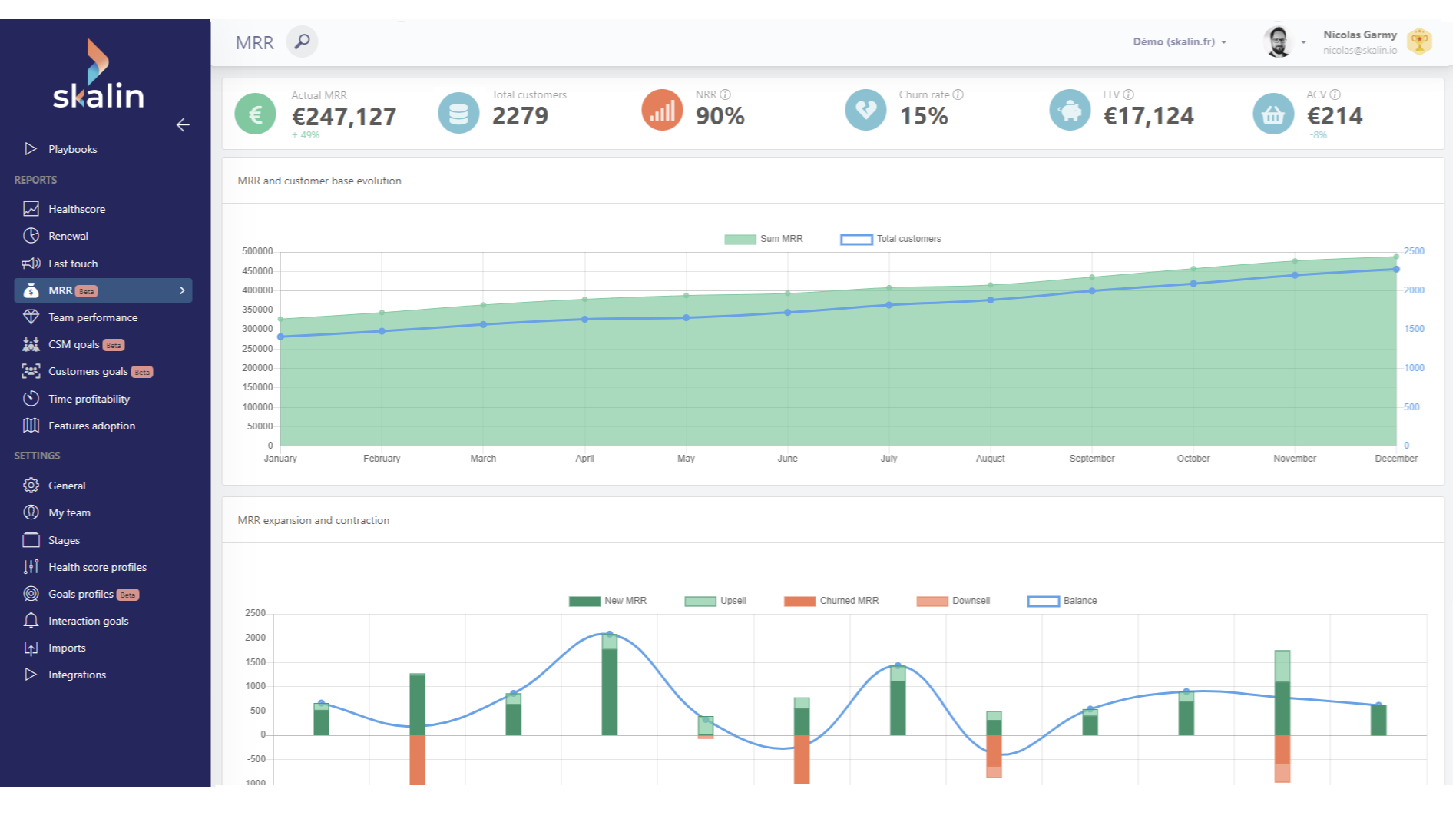The image size is (1456, 819).
Task: Click the New MRR legend color swatch
Action: pos(584,601)
